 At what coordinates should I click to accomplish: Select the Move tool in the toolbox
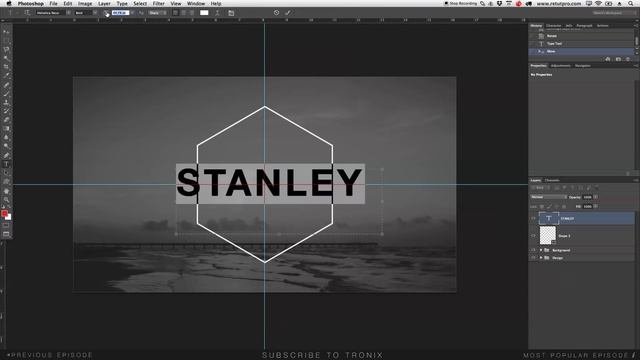[6, 31]
